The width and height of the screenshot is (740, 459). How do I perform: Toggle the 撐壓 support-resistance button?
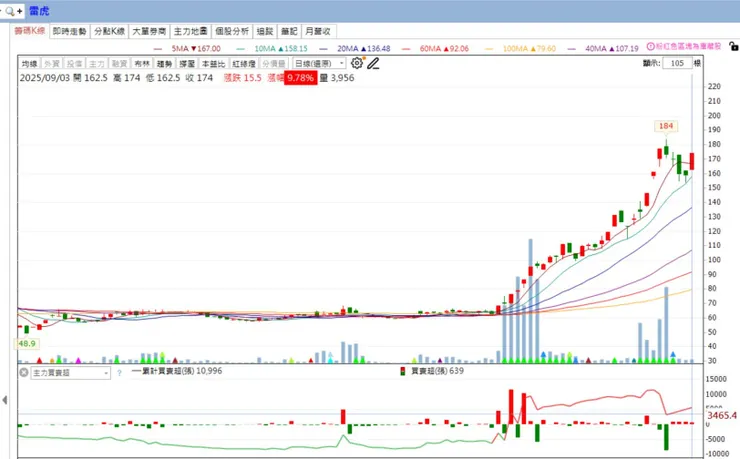click(x=187, y=63)
